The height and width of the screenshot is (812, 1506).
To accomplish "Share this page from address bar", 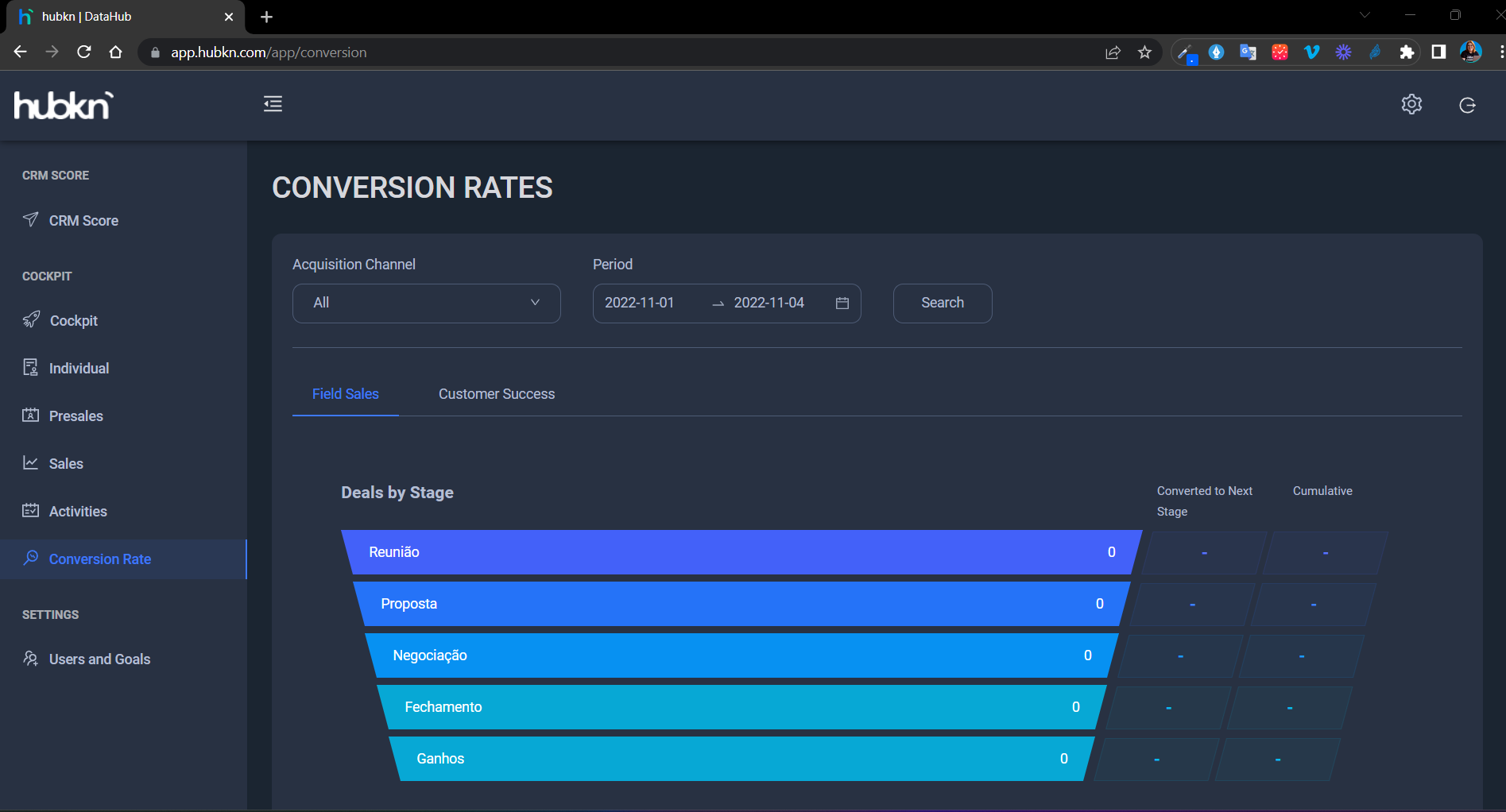I will tap(1113, 52).
